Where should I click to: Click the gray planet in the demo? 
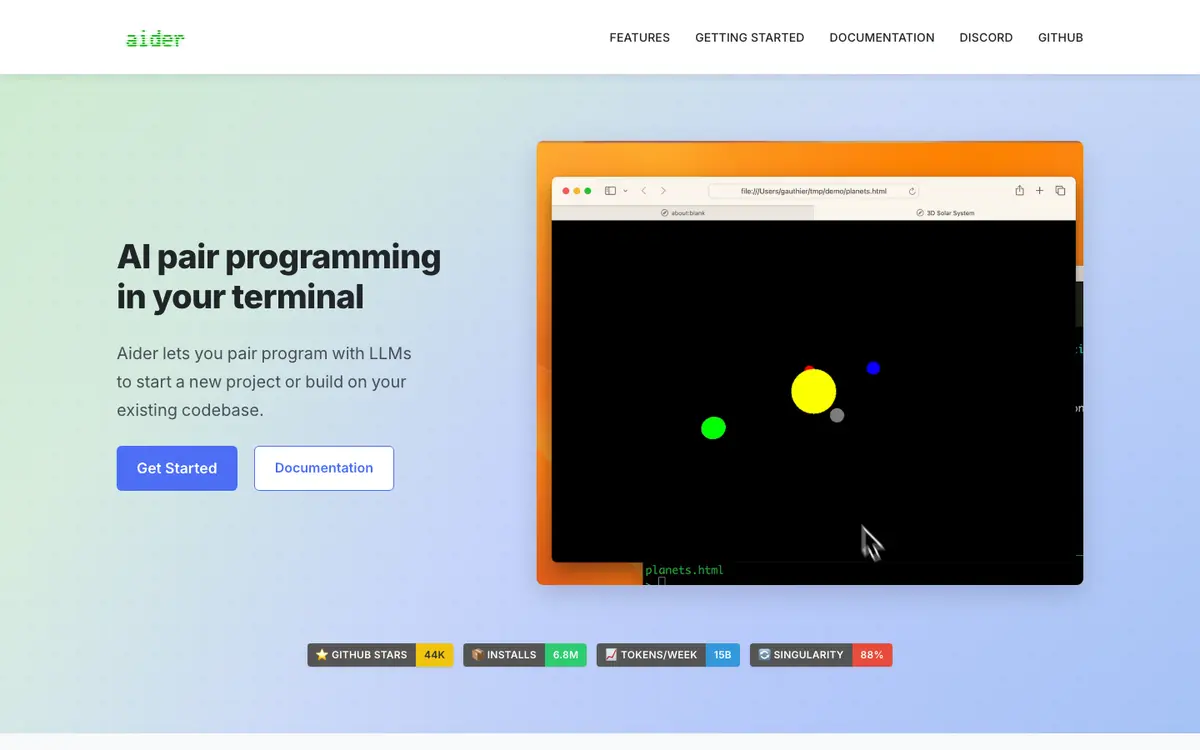837,415
